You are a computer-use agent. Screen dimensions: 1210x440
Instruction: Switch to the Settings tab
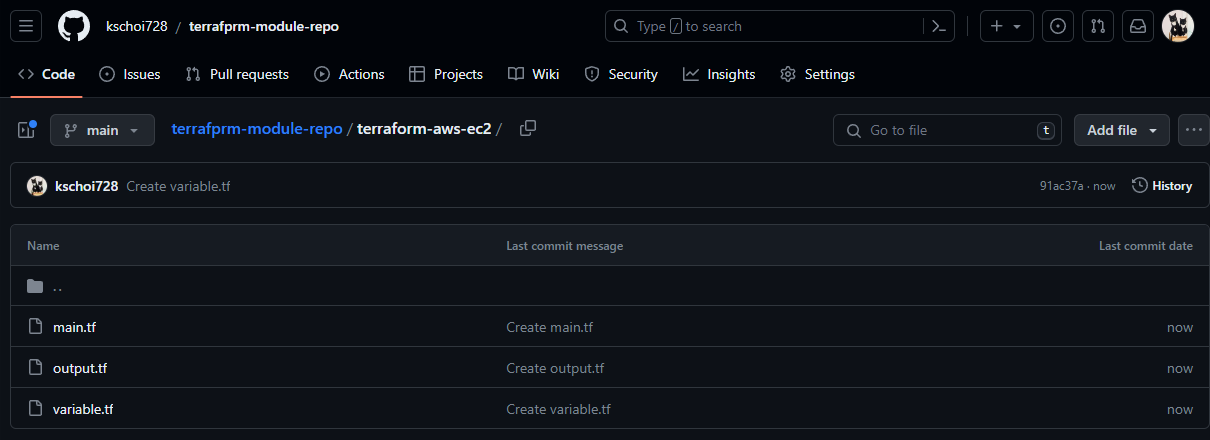tap(817, 74)
